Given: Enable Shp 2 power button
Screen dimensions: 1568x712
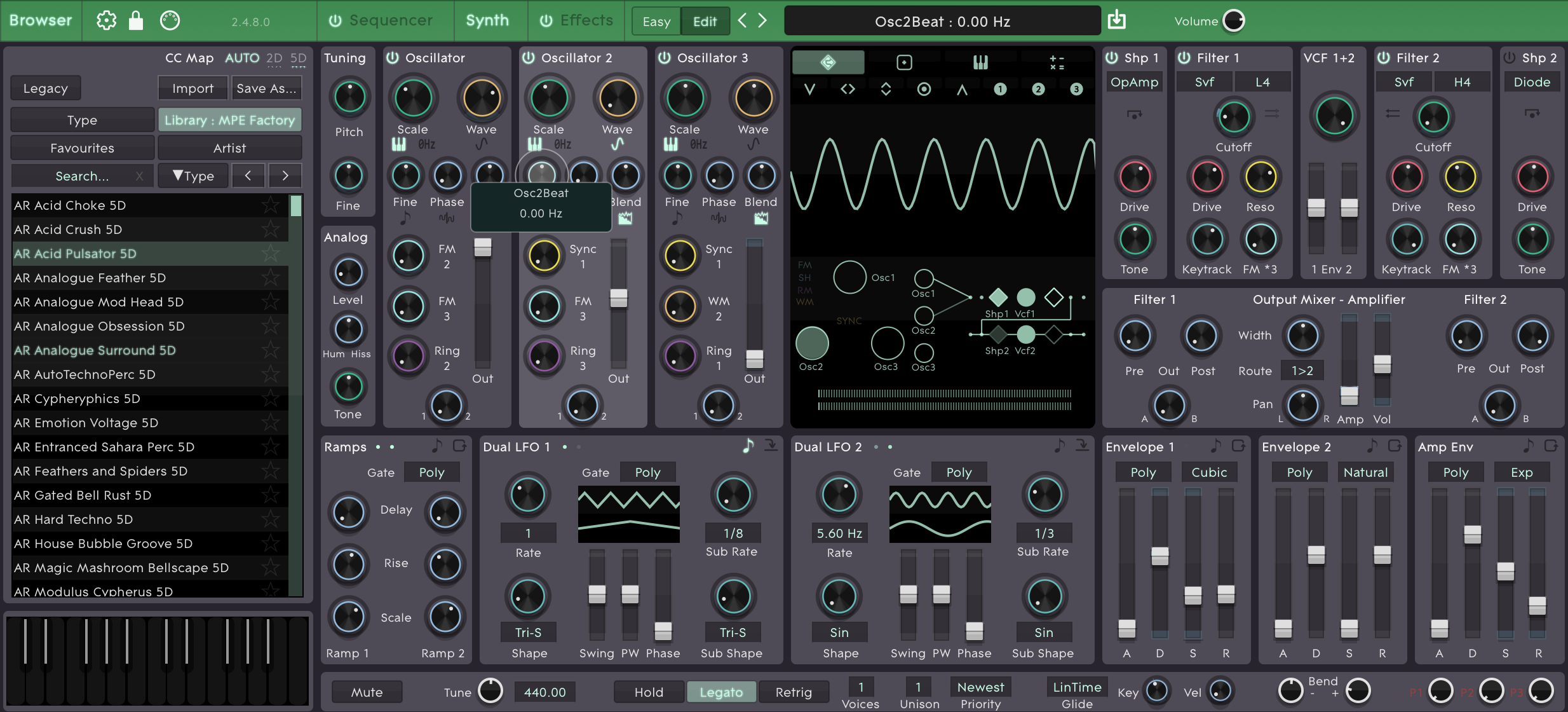Looking at the screenshot, I should [x=1510, y=58].
